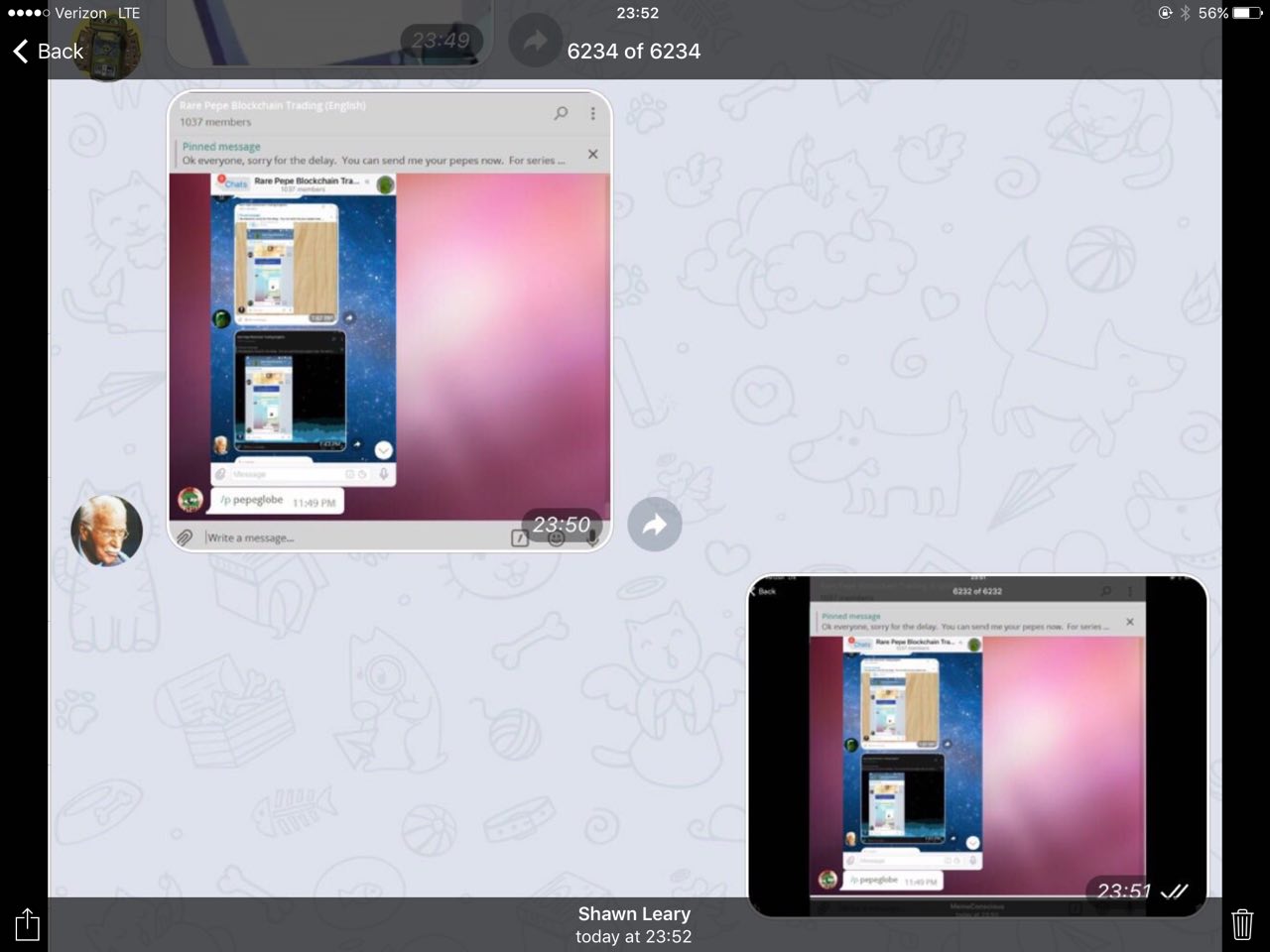The height and width of the screenshot is (952, 1270).
Task: Close pinned message in 23:50 screenshot
Action: point(592,154)
